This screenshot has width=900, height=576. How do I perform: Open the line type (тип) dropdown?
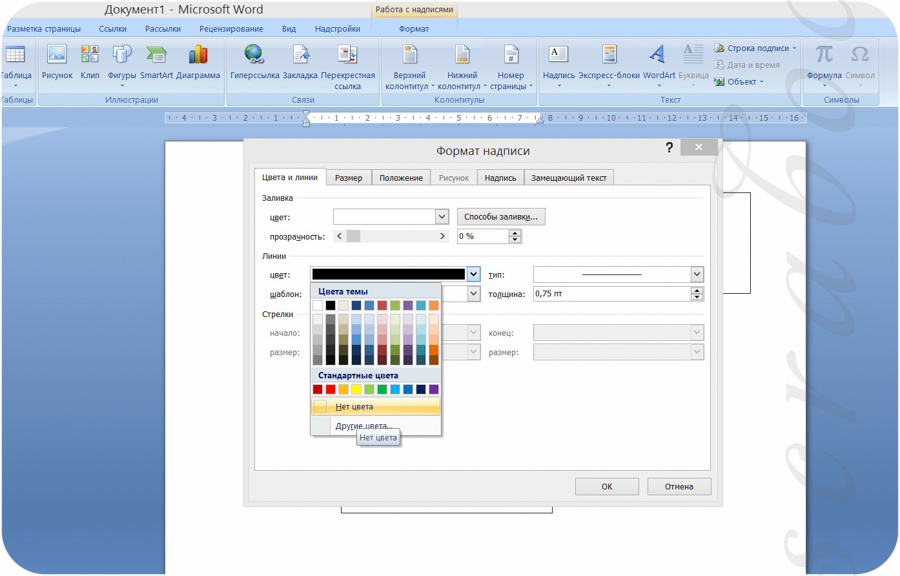[x=697, y=274]
